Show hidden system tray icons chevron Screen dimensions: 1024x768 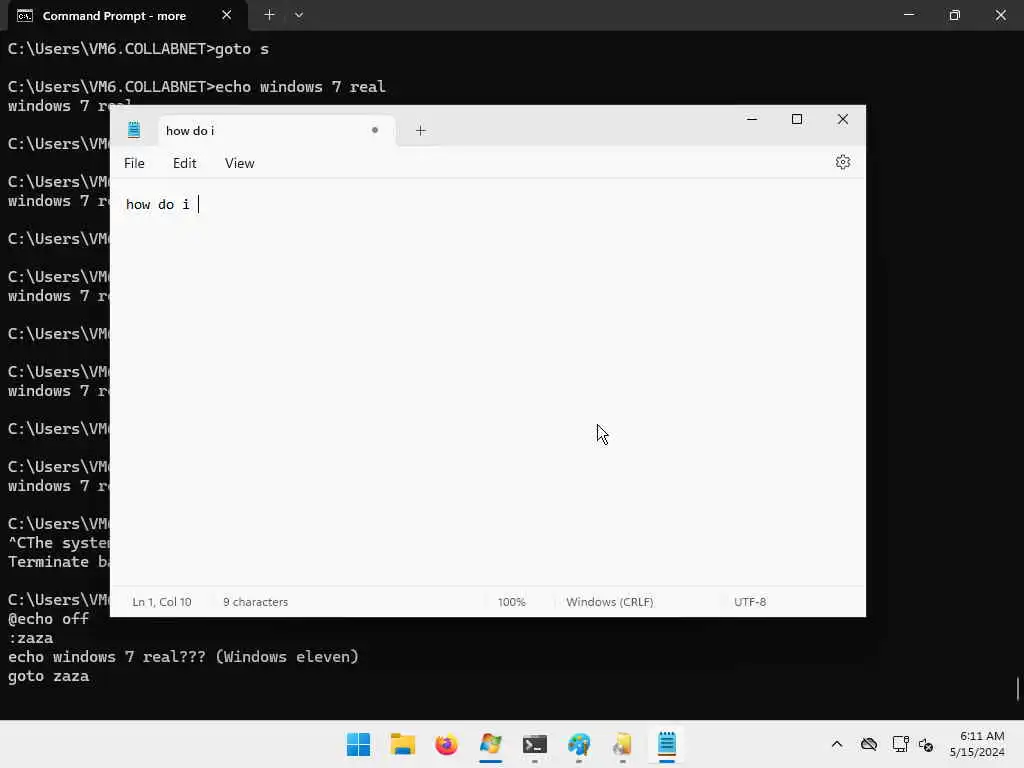point(837,744)
